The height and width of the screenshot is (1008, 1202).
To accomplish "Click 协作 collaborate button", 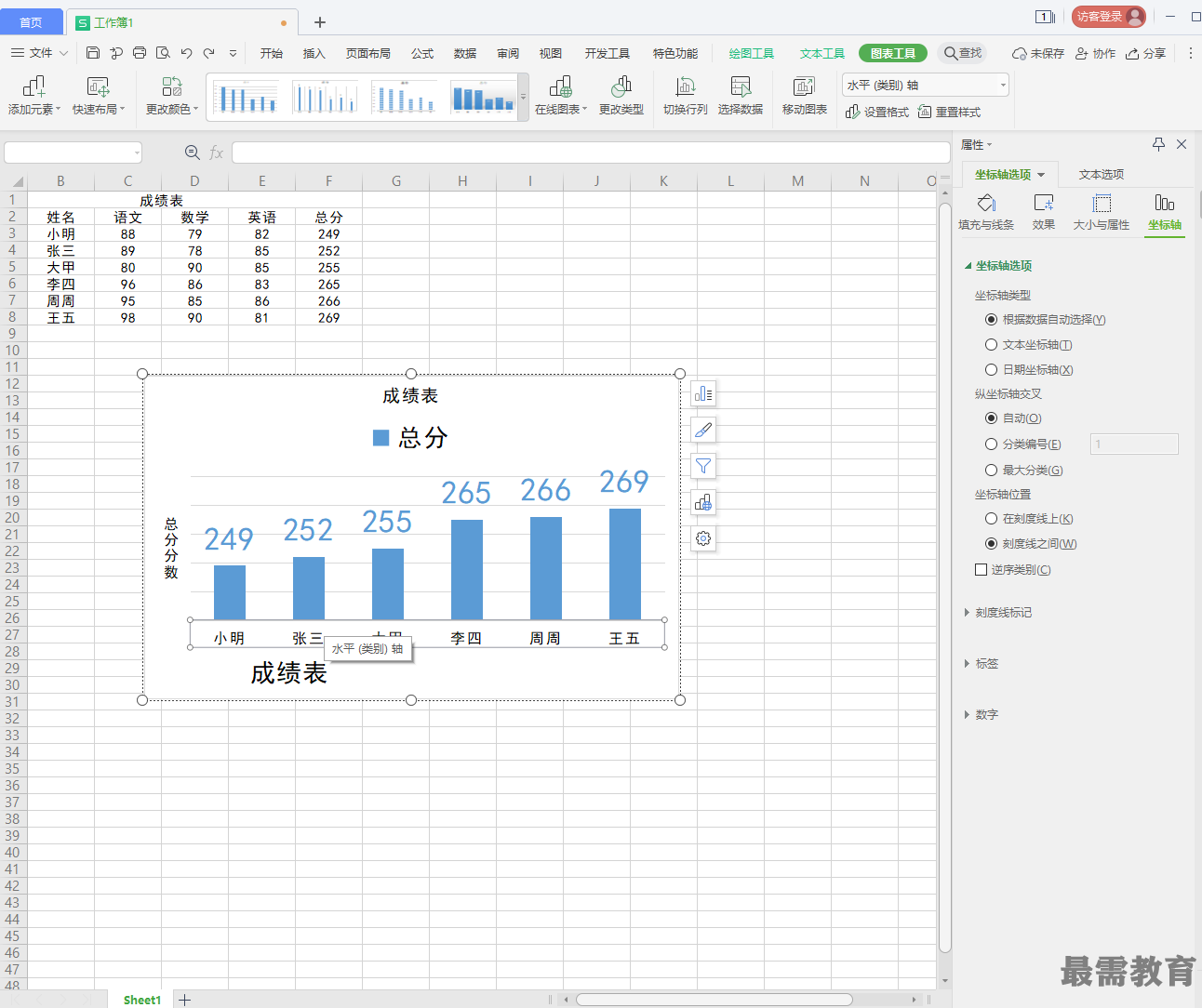I will coord(1095,54).
